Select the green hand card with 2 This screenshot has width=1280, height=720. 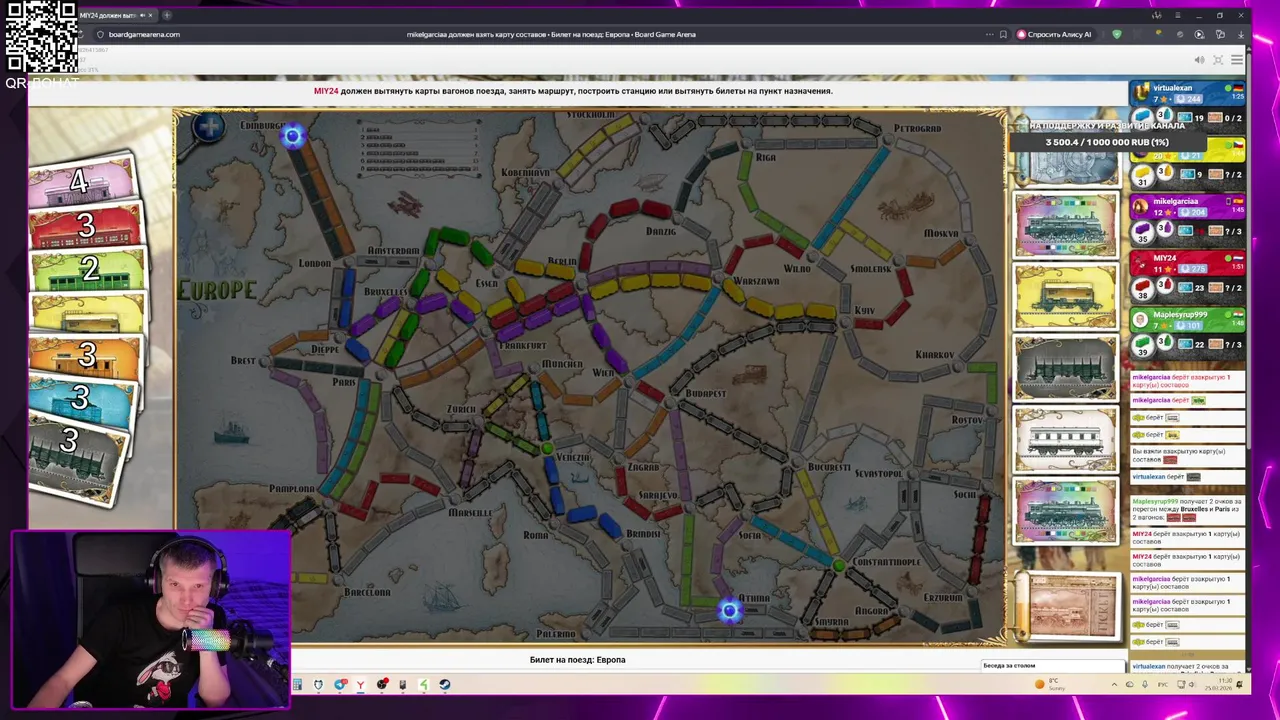coord(88,271)
